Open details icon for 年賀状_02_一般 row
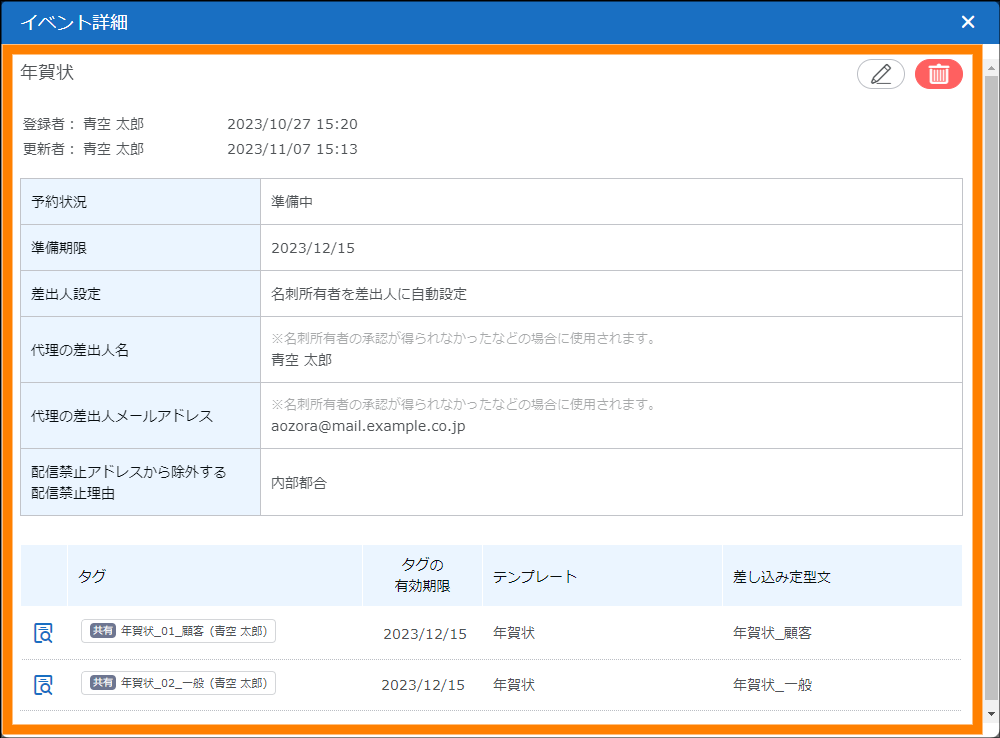Viewport: 1000px width, 738px height. pyautogui.click(x=43, y=685)
